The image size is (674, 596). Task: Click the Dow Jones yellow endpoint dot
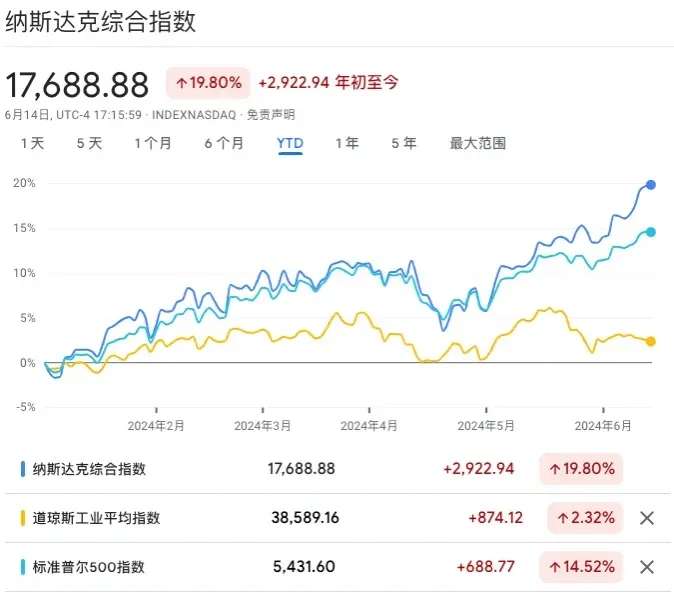point(651,341)
